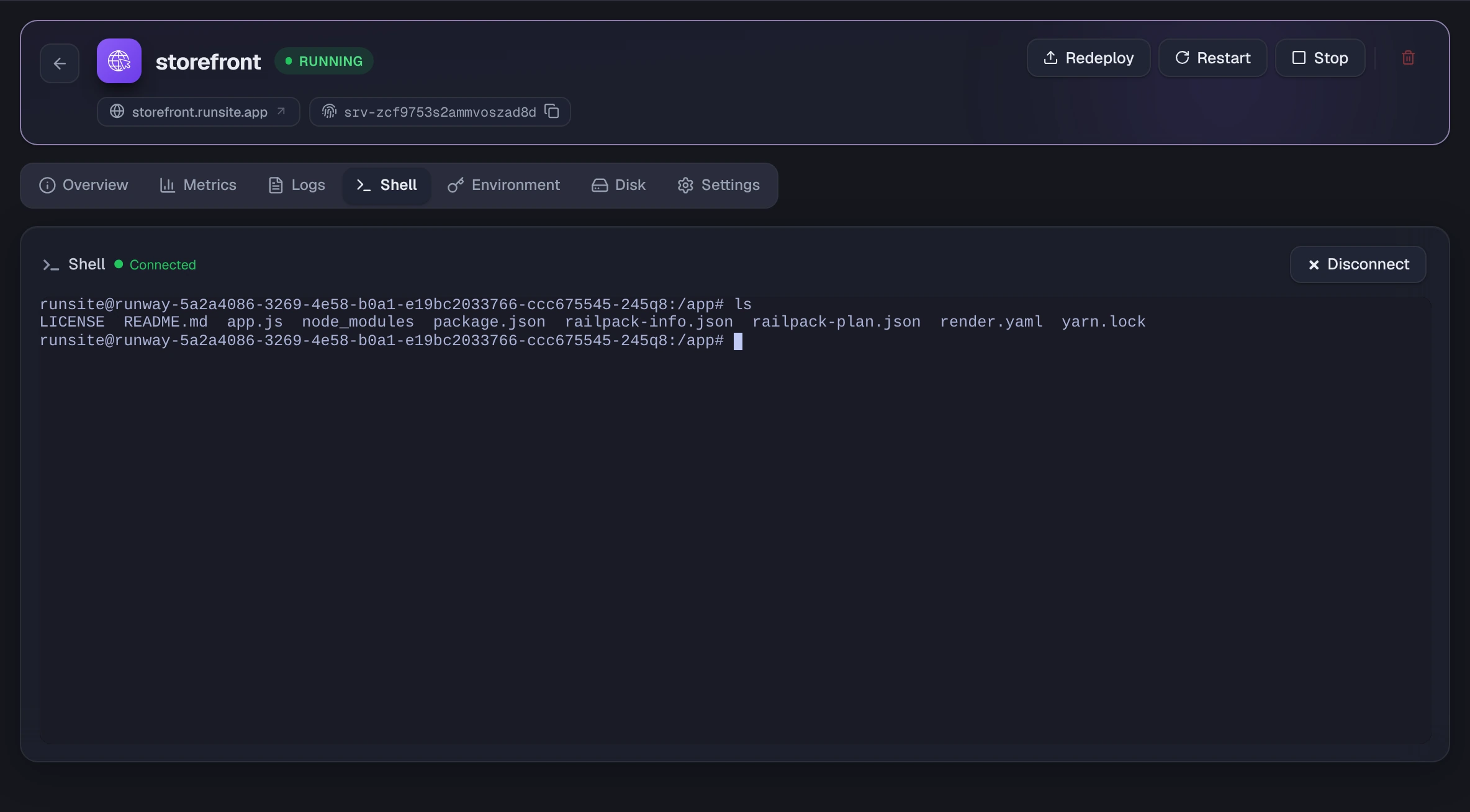The width and height of the screenshot is (1470, 812).
Task: Stop the storefront service
Action: click(1320, 58)
